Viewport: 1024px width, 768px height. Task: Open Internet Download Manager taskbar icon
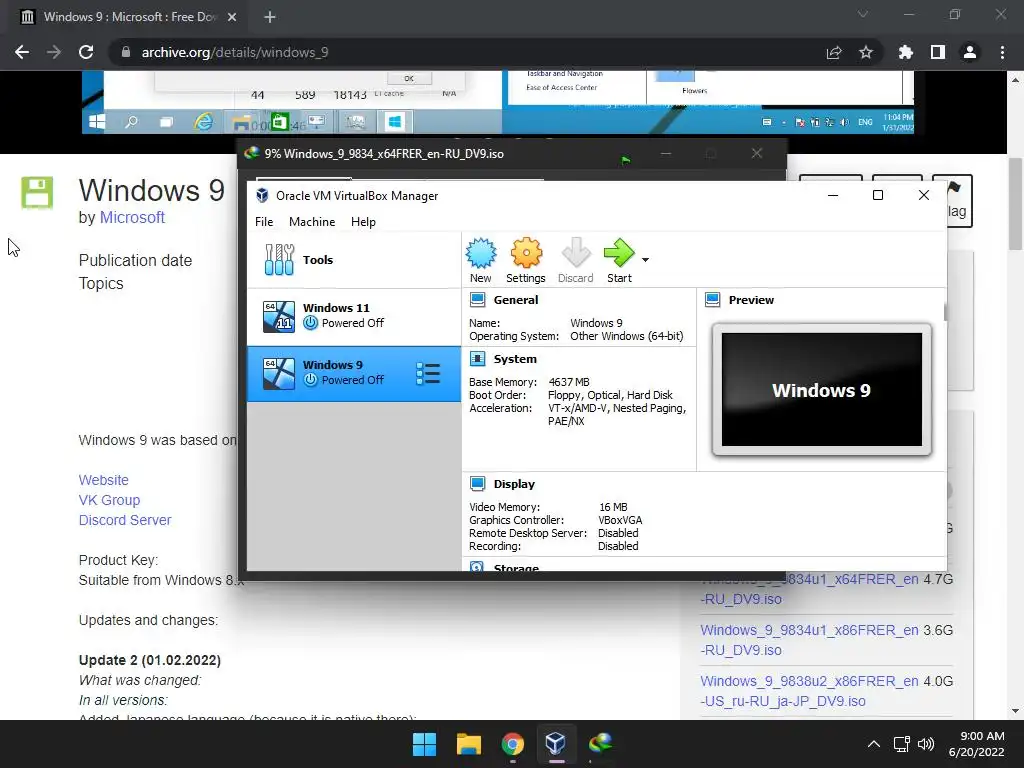(x=600, y=744)
